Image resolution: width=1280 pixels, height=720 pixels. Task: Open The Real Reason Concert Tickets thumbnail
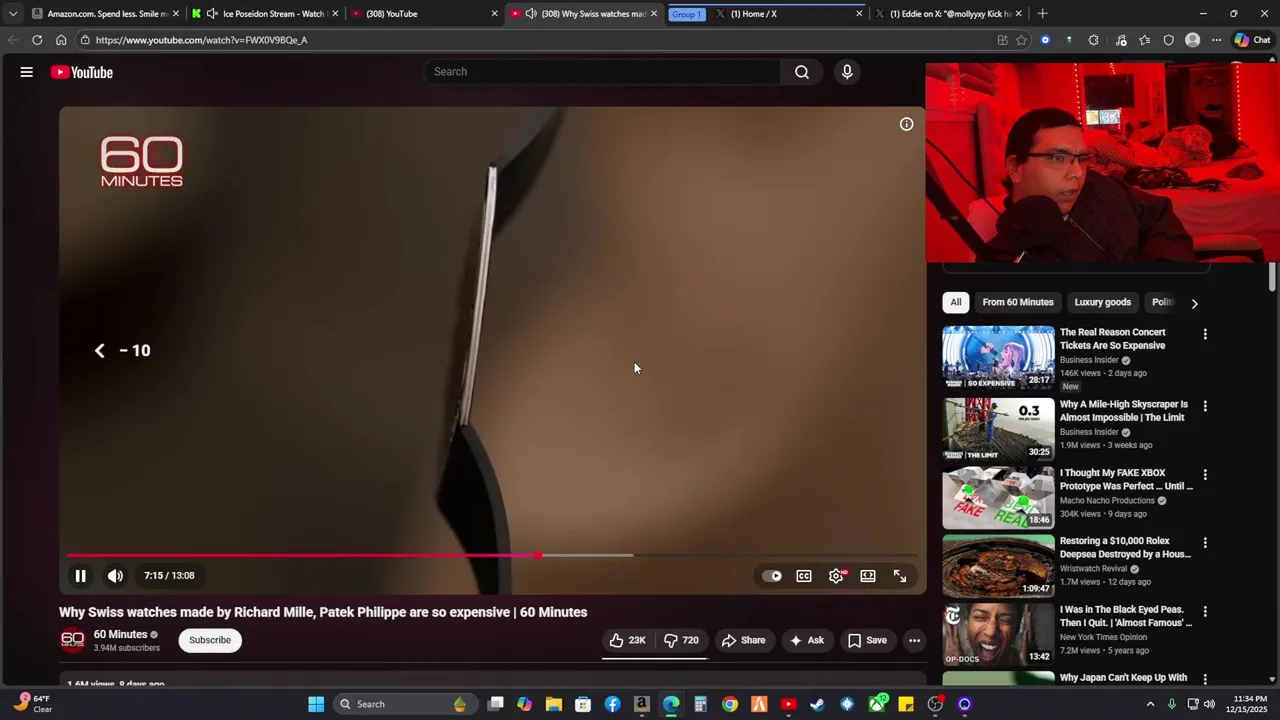point(998,357)
